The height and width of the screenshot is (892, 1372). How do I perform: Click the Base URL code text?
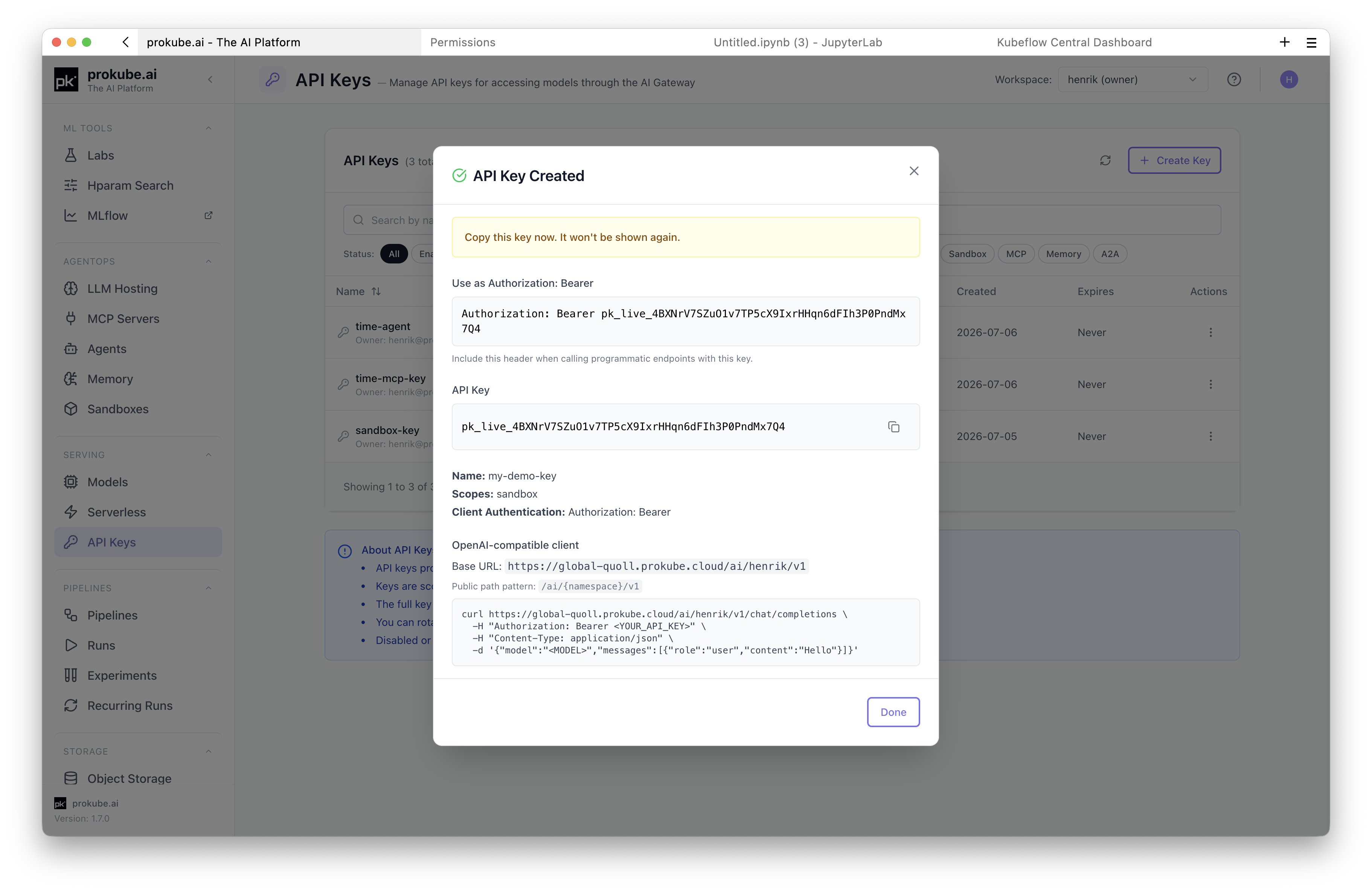coord(657,566)
